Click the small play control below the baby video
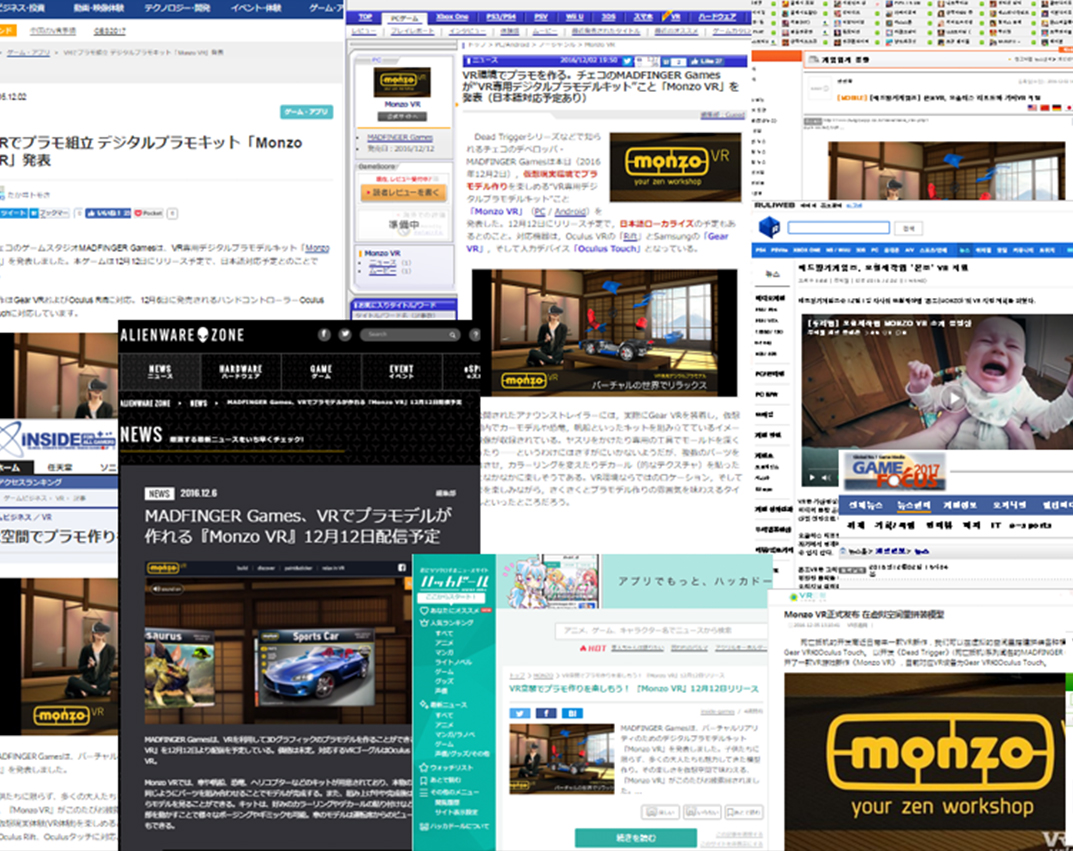 click(812, 477)
